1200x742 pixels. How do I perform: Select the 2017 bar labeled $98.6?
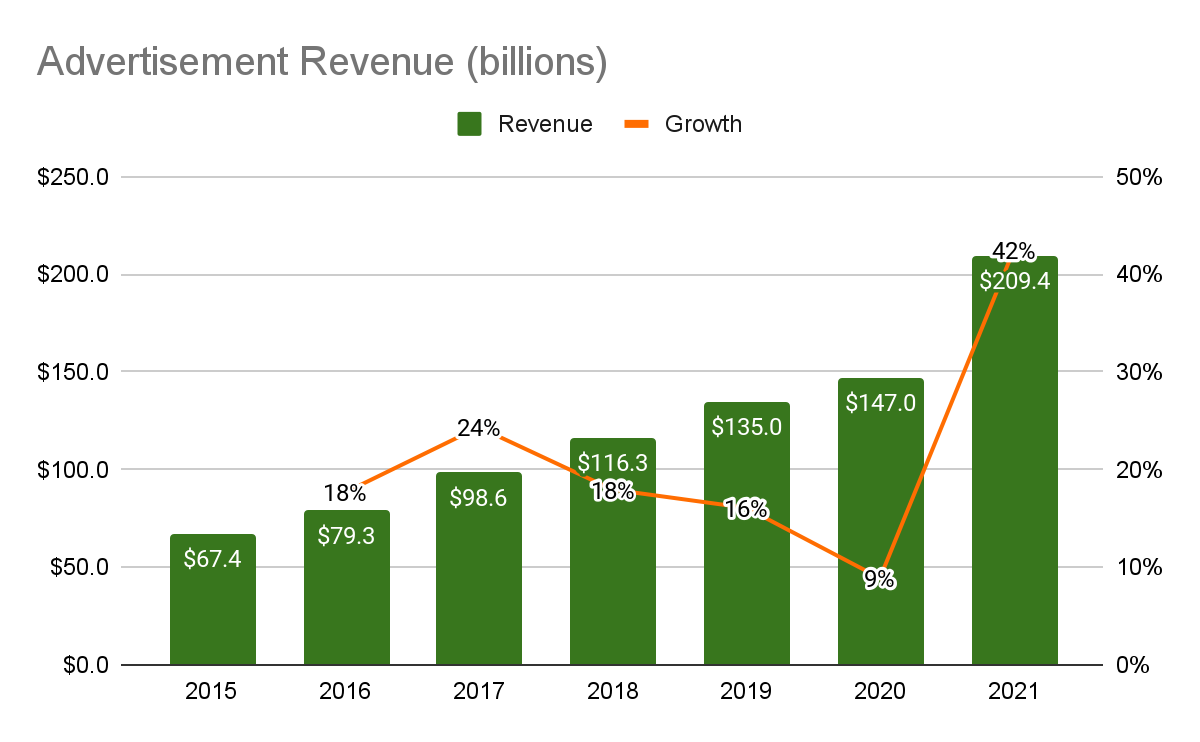click(x=479, y=569)
